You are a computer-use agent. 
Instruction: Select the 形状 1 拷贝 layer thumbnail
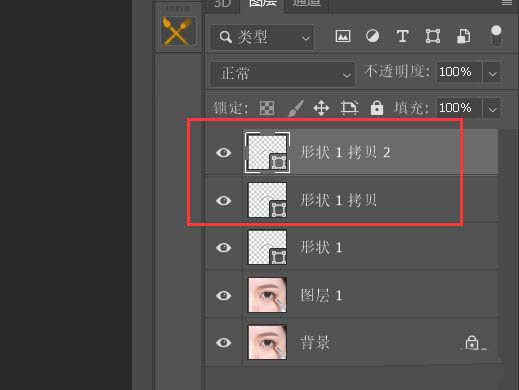point(267,200)
